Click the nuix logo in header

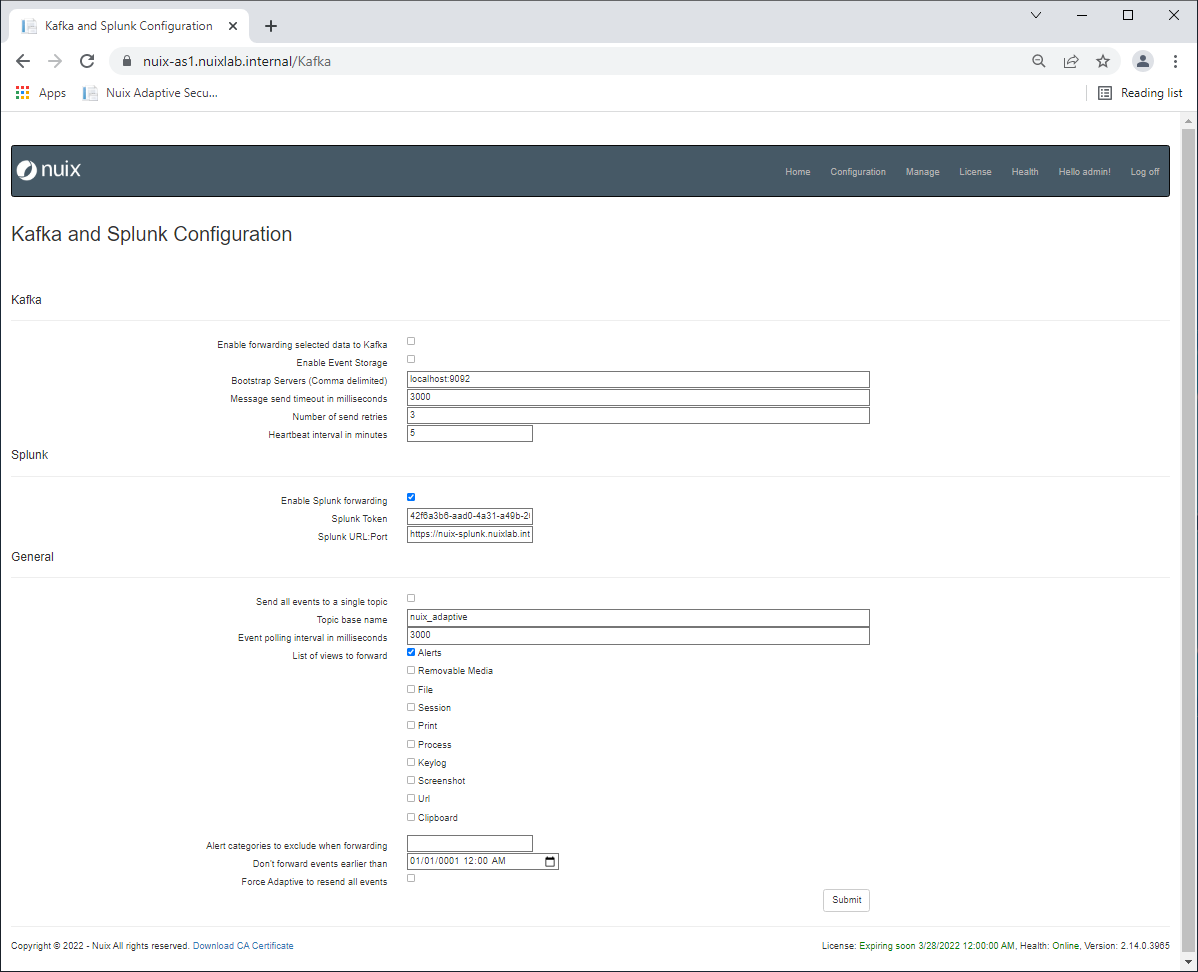[x=49, y=170]
